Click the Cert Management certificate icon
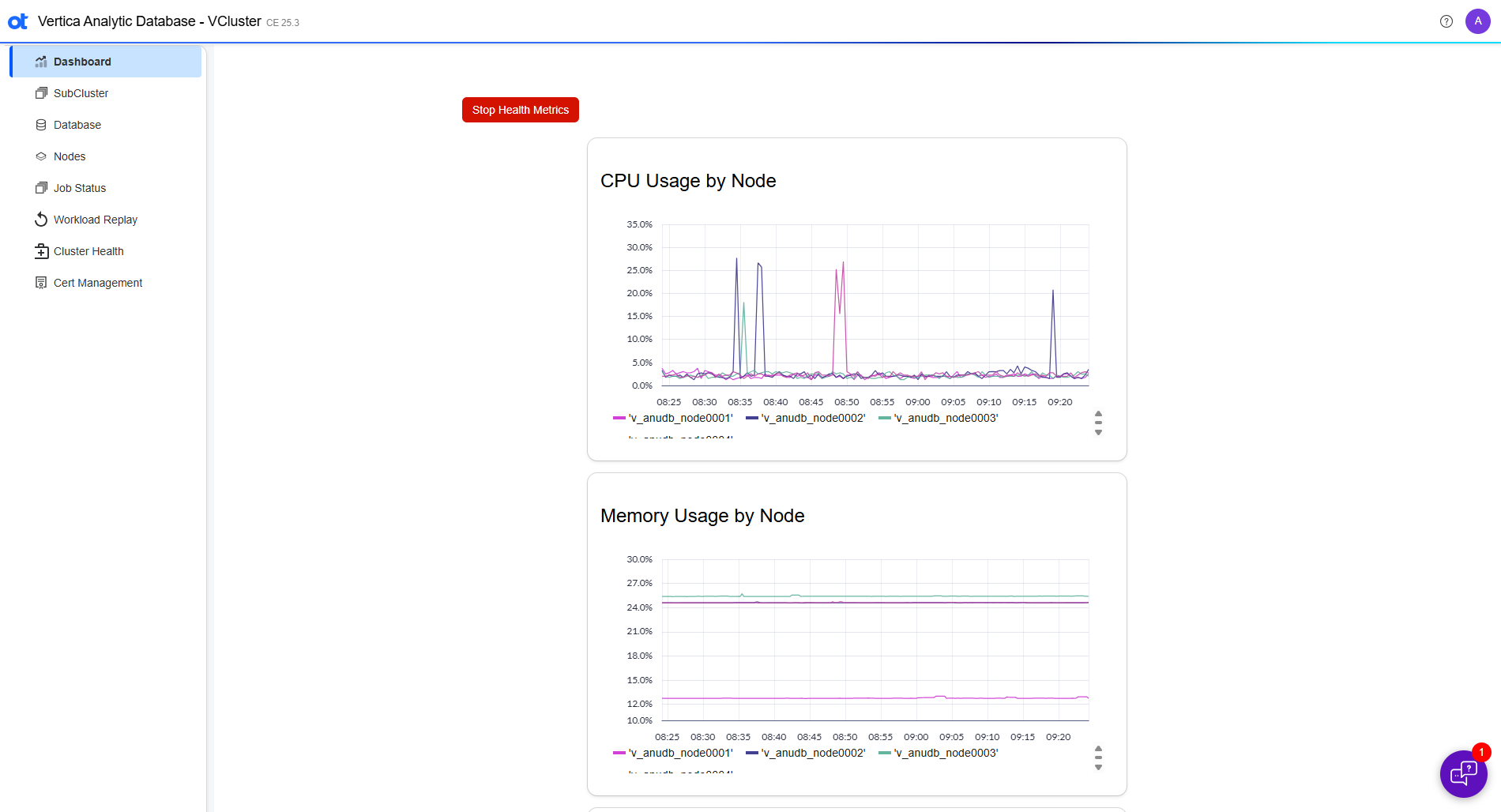The image size is (1501, 812). 41,283
